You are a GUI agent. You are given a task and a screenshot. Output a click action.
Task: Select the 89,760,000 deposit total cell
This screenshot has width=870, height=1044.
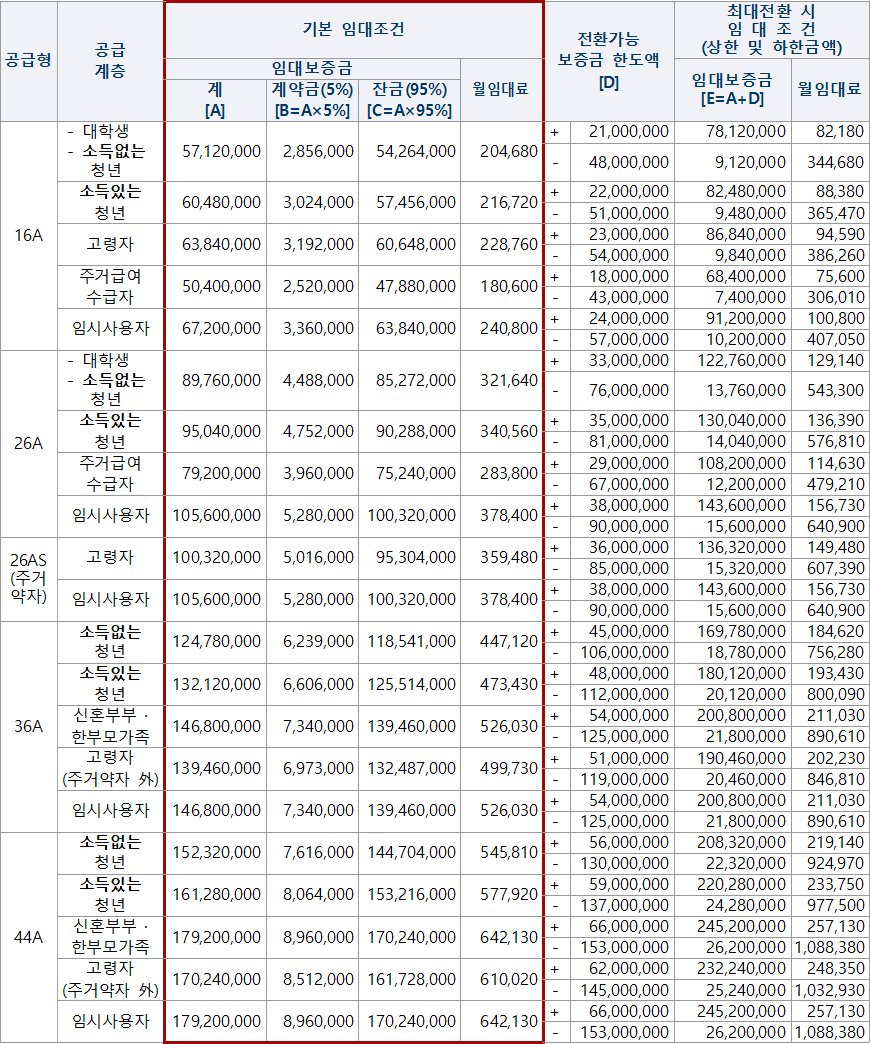222,380
